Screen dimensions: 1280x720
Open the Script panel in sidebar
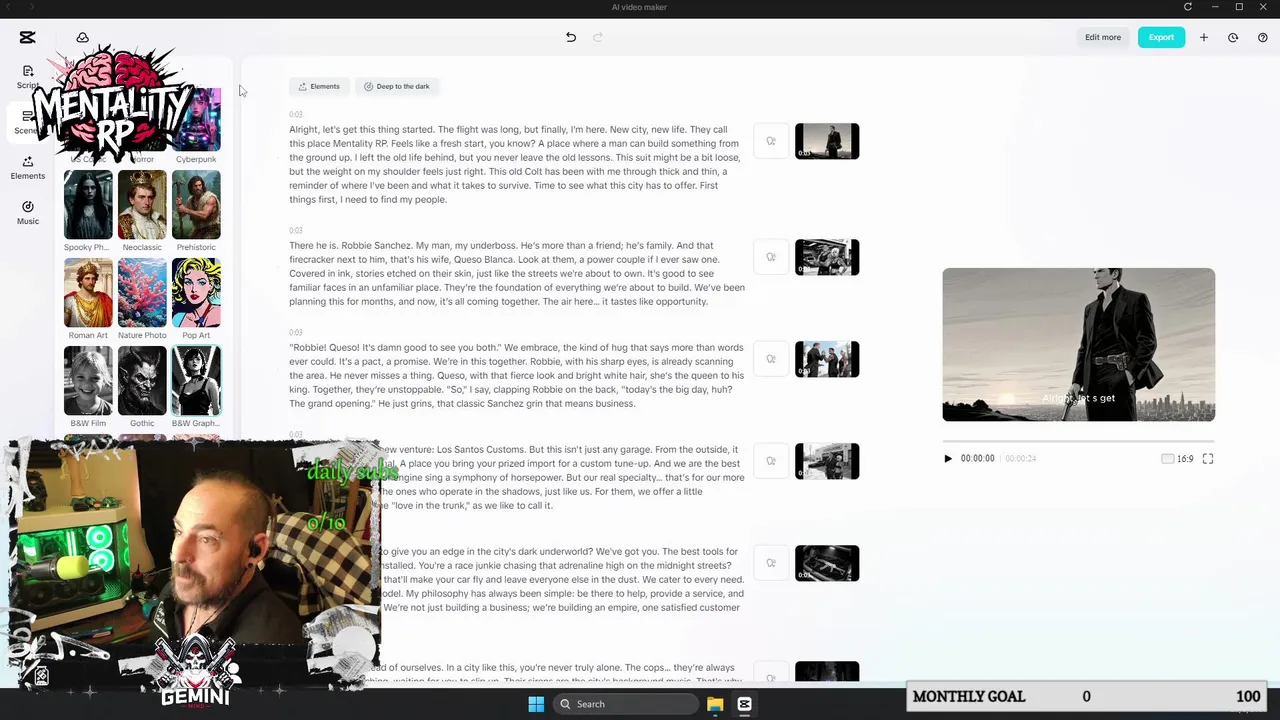tap(27, 76)
